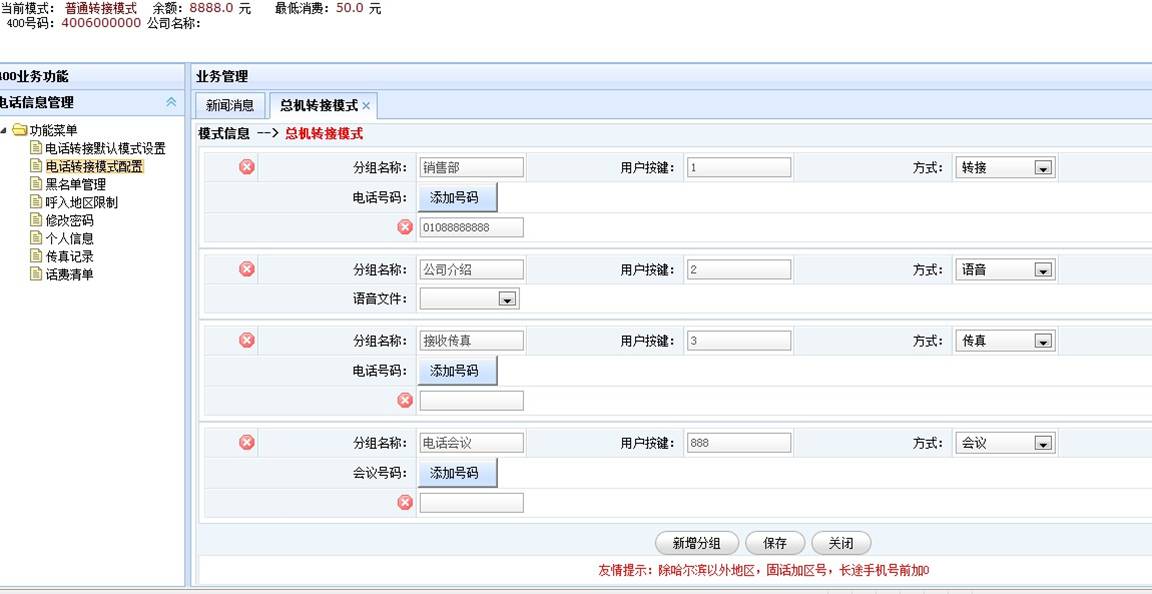The height and width of the screenshot is (594, 1152).
Task: Click 添加号码 button in 销售部 group
Action: tap(456, 197)
